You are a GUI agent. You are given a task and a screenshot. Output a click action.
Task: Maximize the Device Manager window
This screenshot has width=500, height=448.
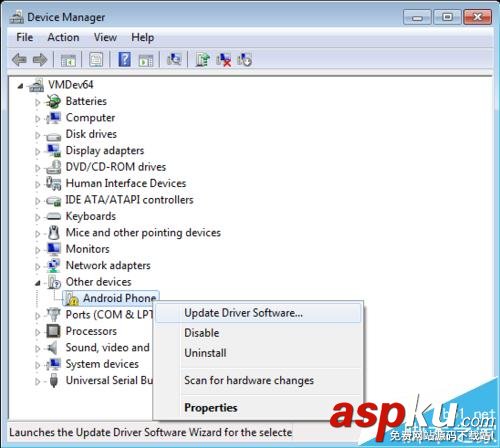click(447, 17)
